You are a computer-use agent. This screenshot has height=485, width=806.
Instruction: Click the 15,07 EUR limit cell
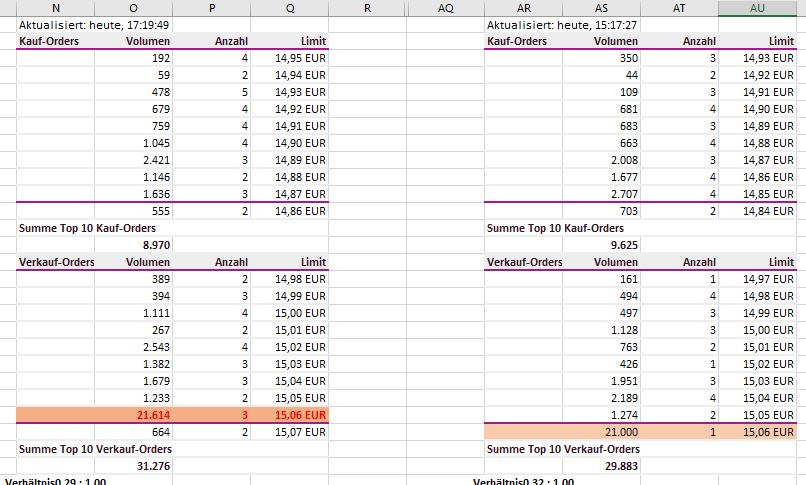click(x=290, y=431)
